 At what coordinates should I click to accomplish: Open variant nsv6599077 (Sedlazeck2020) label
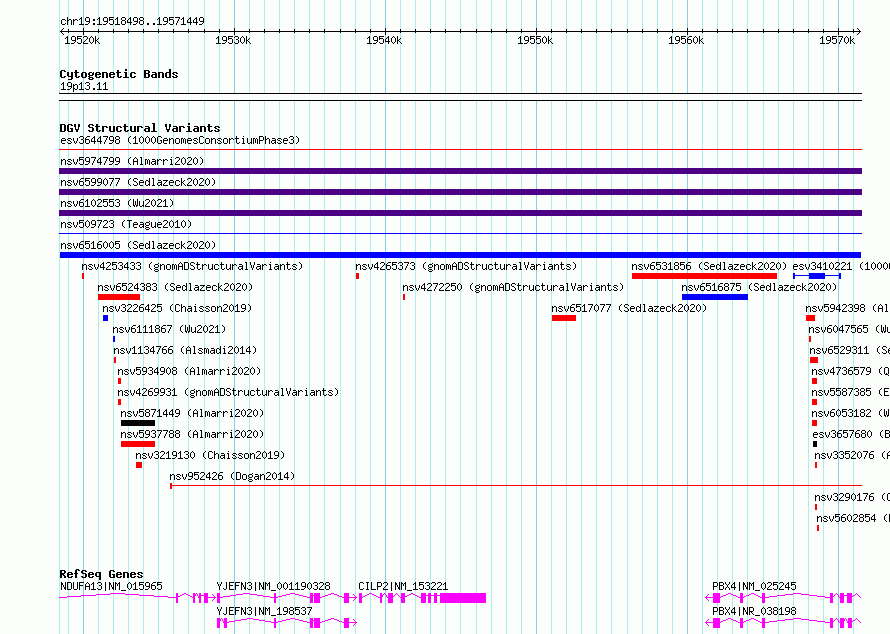pyautogui.click(x=138, y=182)
